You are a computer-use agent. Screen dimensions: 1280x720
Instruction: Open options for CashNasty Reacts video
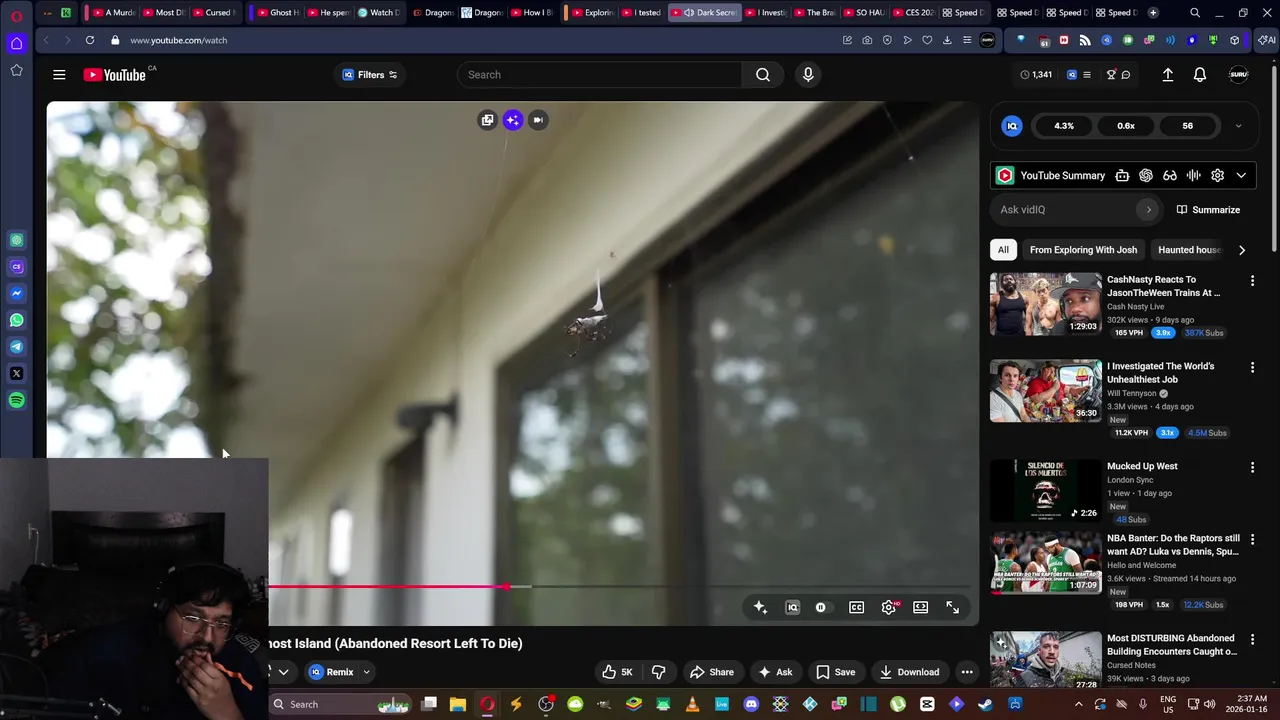click(1252, 281)
